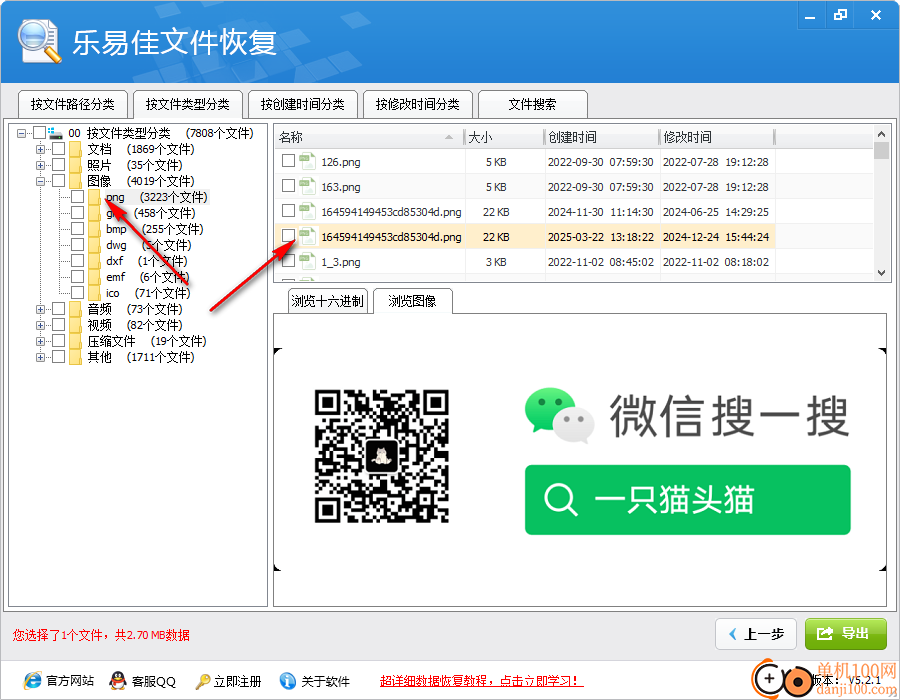Click the 文档 folder icon
The height and width of the screenshot is (700, 900).
75,149
